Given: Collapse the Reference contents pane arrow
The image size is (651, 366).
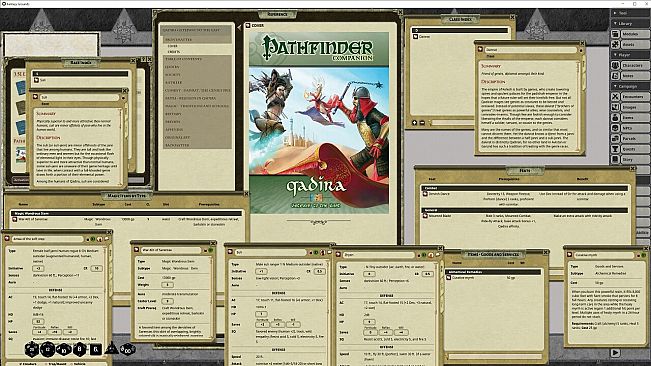Looking at the screenshot, I should click(239, 27).
